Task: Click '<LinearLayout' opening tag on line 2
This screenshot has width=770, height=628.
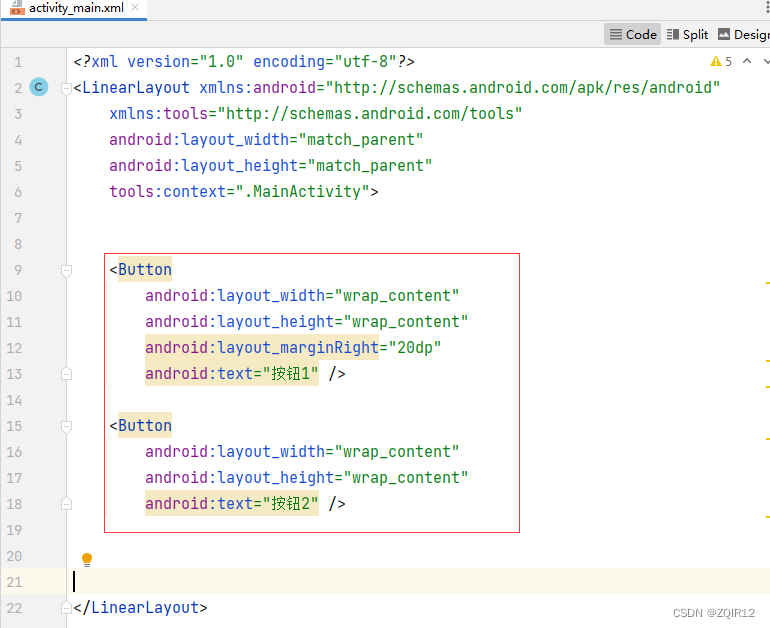Action: click(x=132, y=87)
